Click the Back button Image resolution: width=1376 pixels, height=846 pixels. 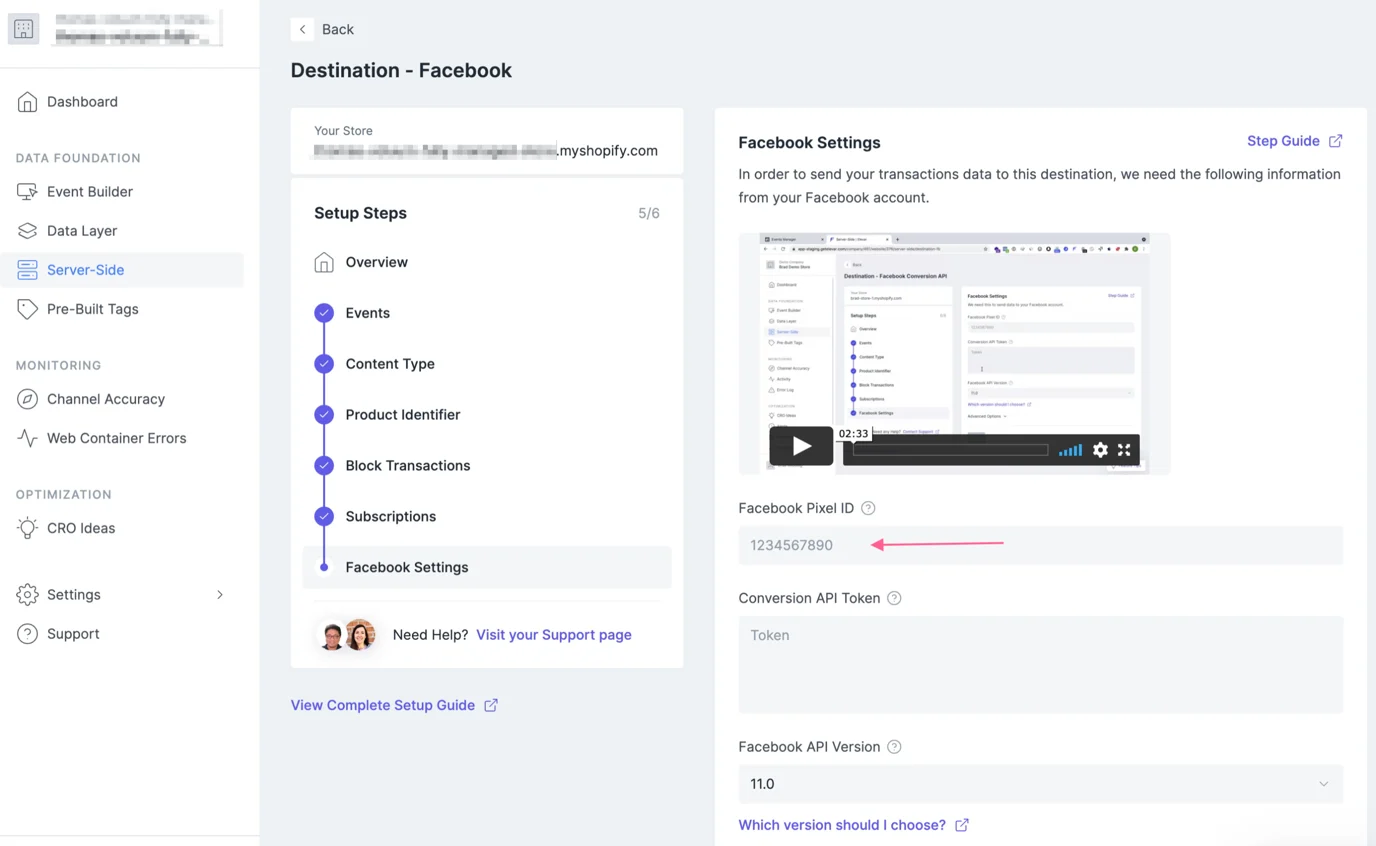(324, 29)
